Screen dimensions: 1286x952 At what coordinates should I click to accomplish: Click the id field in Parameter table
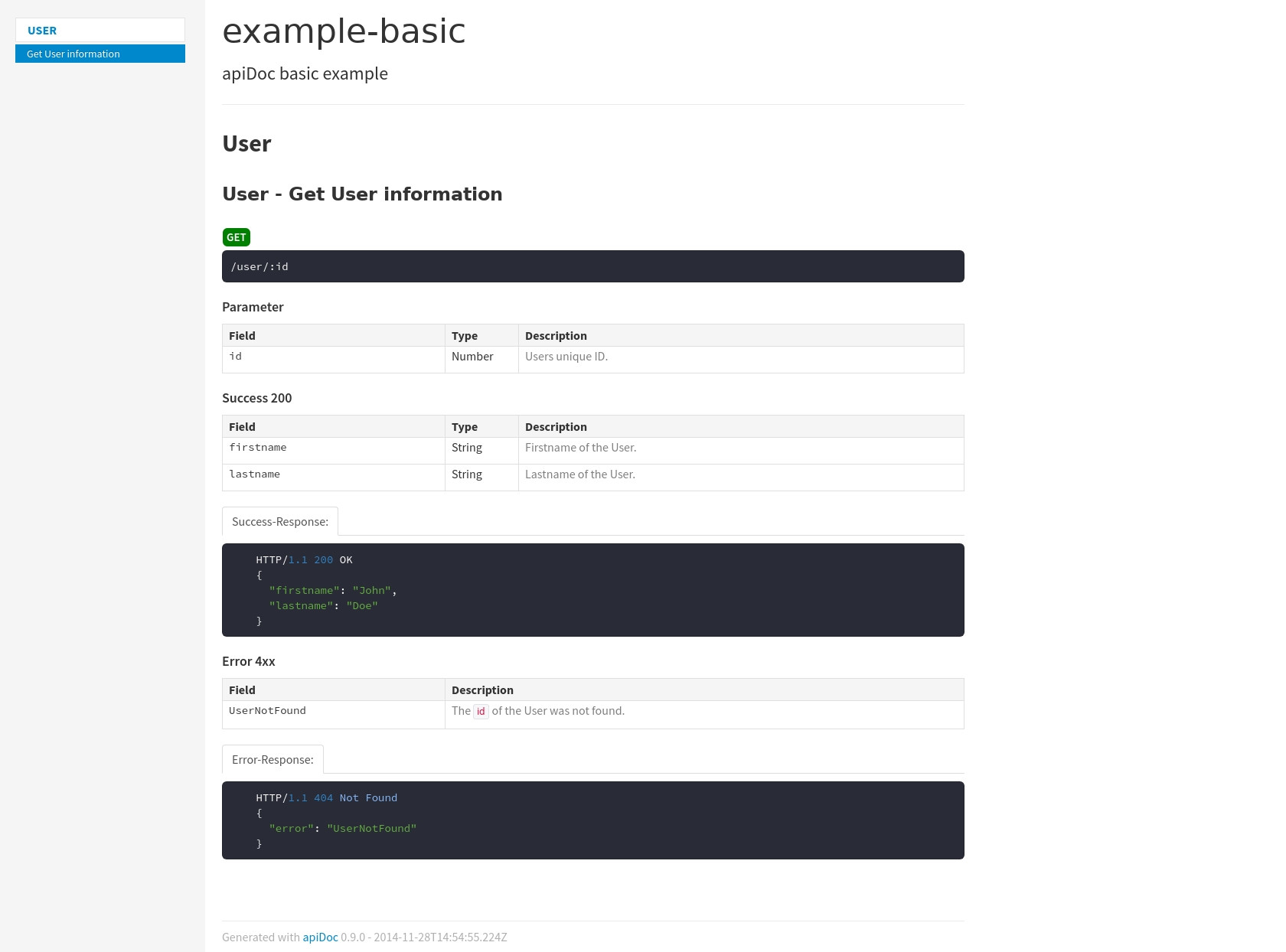click(x=236, y=357)
